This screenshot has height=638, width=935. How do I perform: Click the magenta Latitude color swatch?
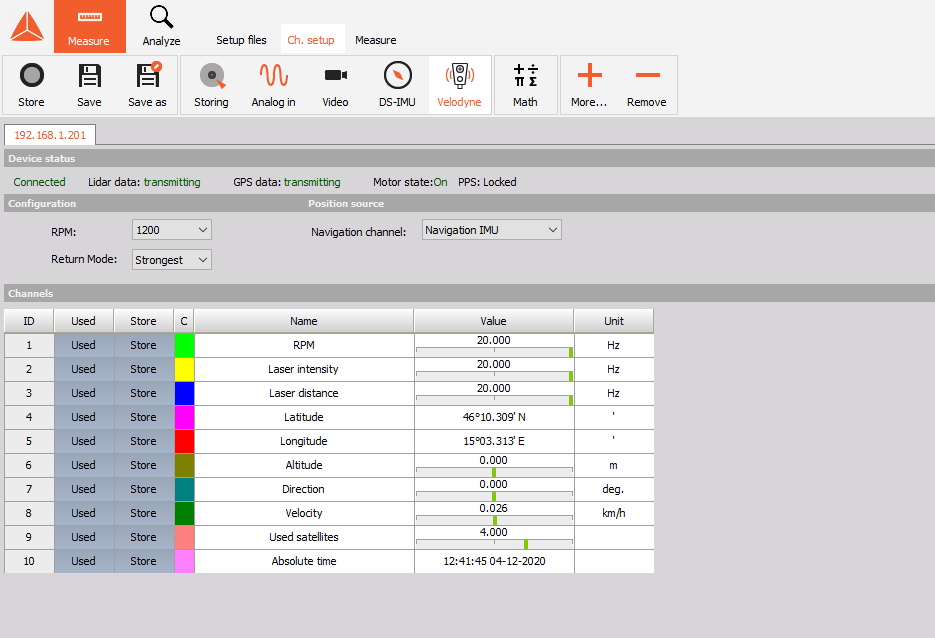click(184, 417)
